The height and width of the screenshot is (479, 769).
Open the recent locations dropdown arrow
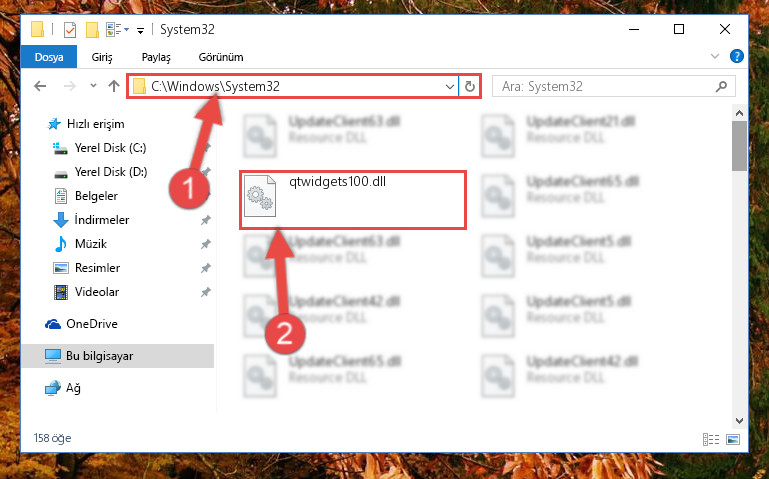(93, 86)
